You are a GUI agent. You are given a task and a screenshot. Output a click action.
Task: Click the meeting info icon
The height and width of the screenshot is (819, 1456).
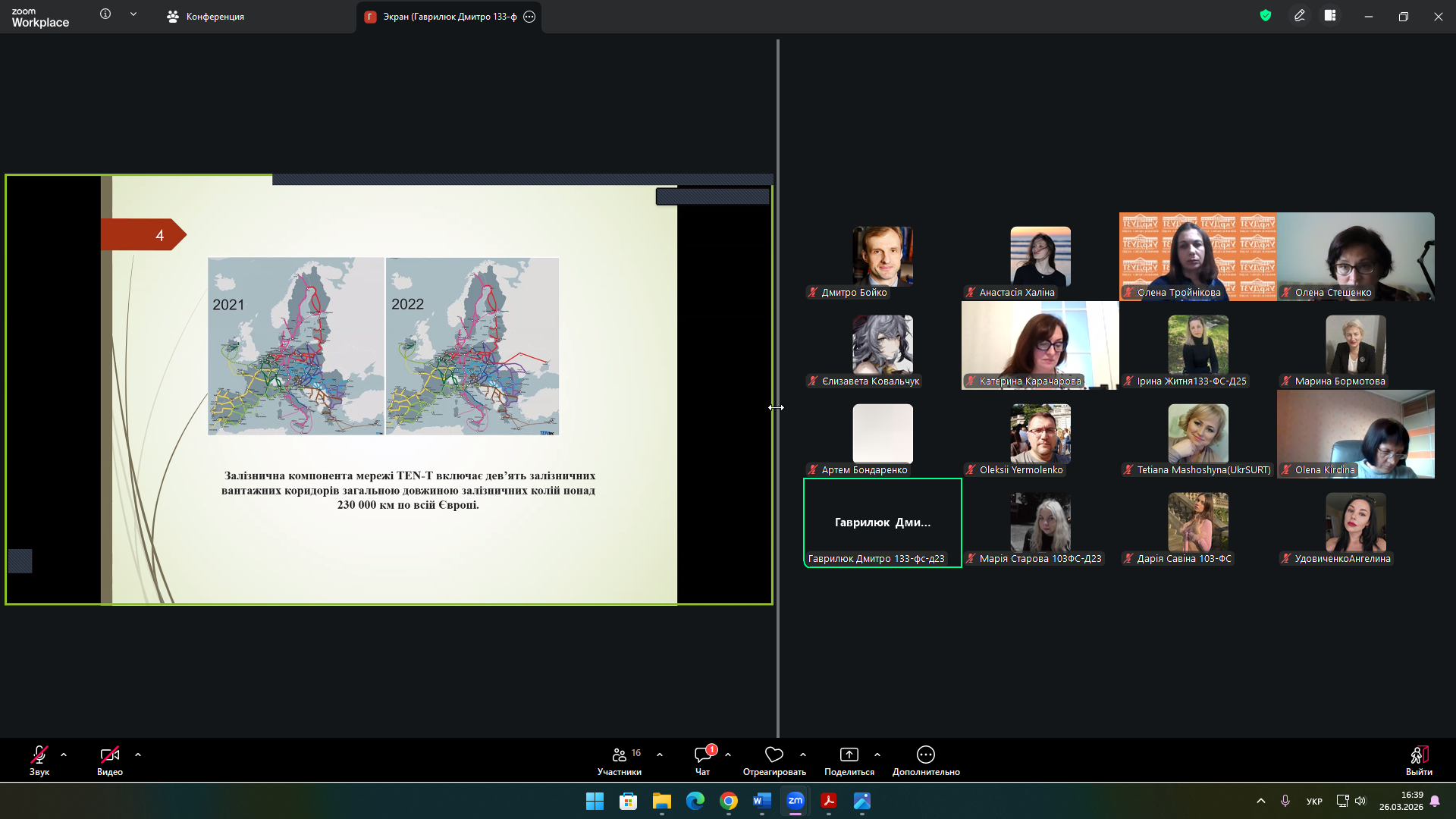click(x=105, y=14)
